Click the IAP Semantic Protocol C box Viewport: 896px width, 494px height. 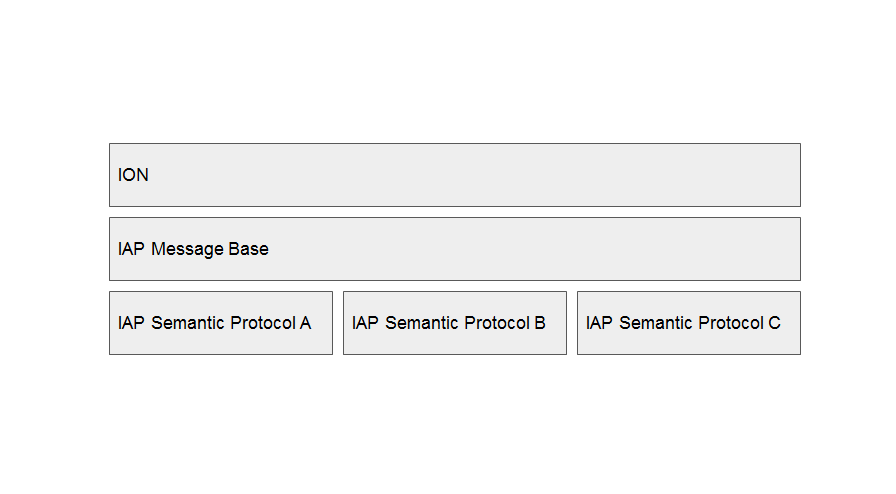(688, 323)
